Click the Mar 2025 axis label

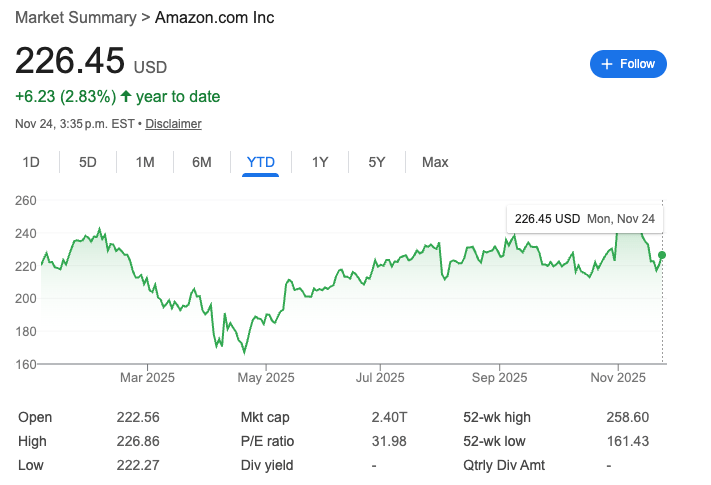(x=147, y=377)
